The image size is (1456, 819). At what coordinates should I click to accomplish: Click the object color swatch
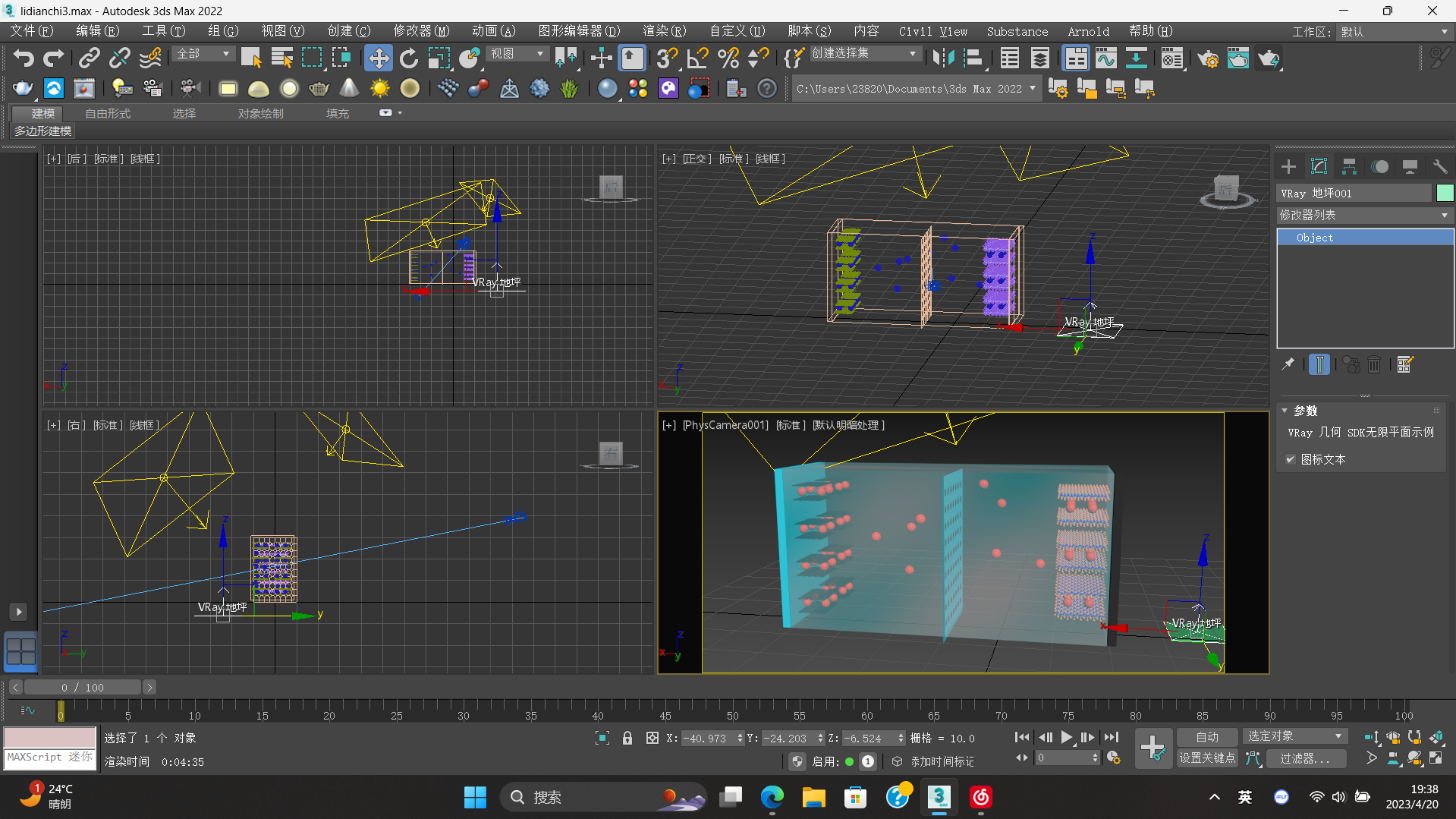1445,194
